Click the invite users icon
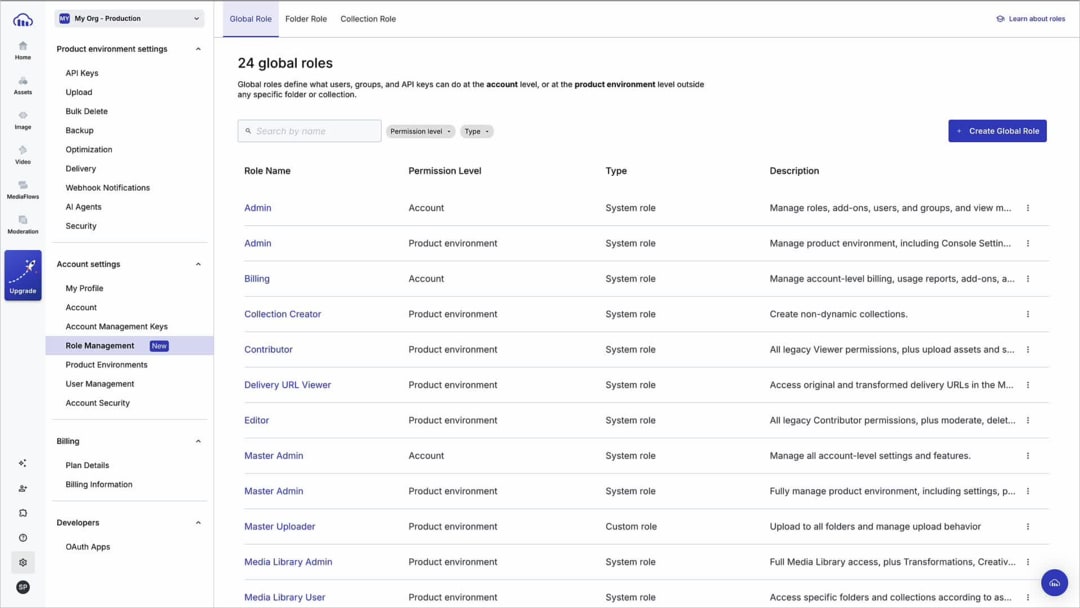The width and height of the screenshot is (1080, 608). [x=23, y=488]
